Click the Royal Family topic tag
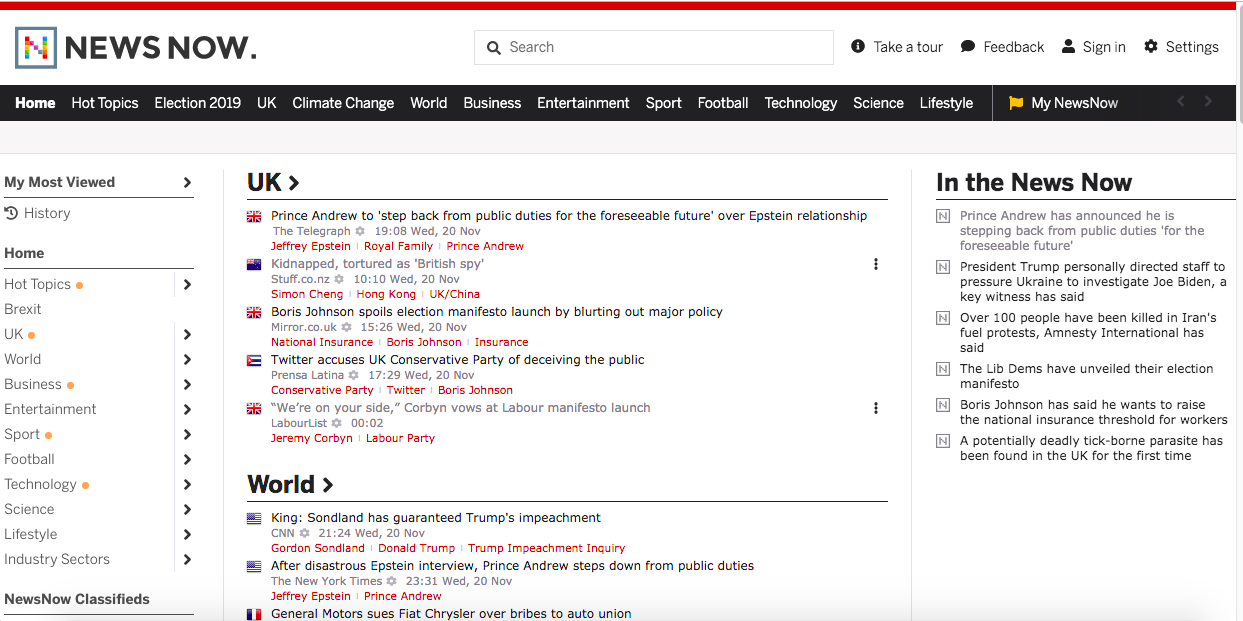 tap(398, 246)
